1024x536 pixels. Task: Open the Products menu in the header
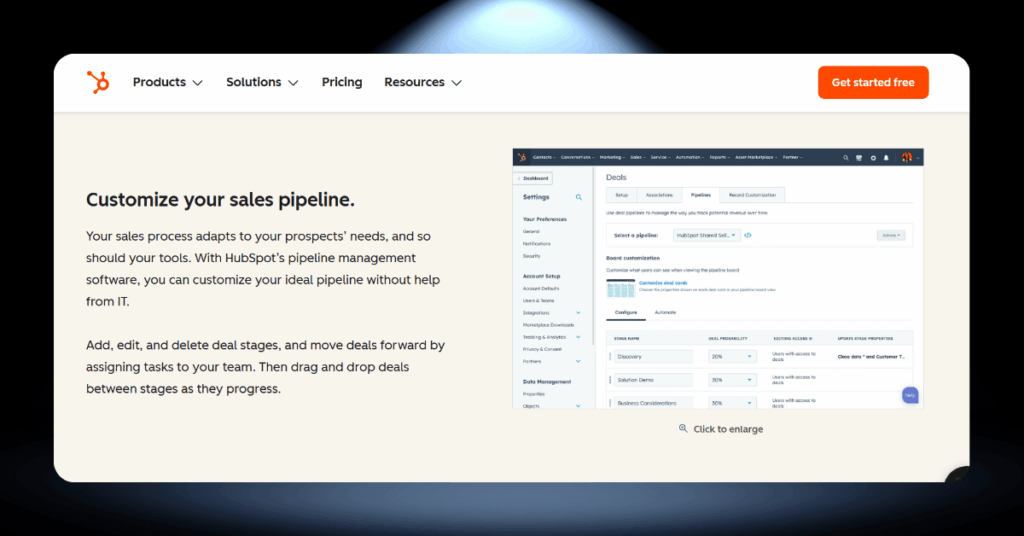pyautogui.click(x=168, y=82)
